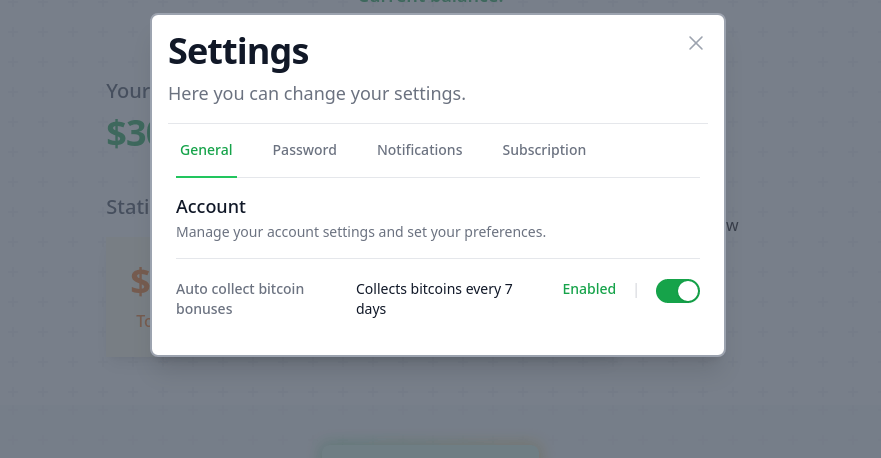881x458 pixels.
Task: Close the Settings dialog with the X
Action: click(x=696, y=43)
